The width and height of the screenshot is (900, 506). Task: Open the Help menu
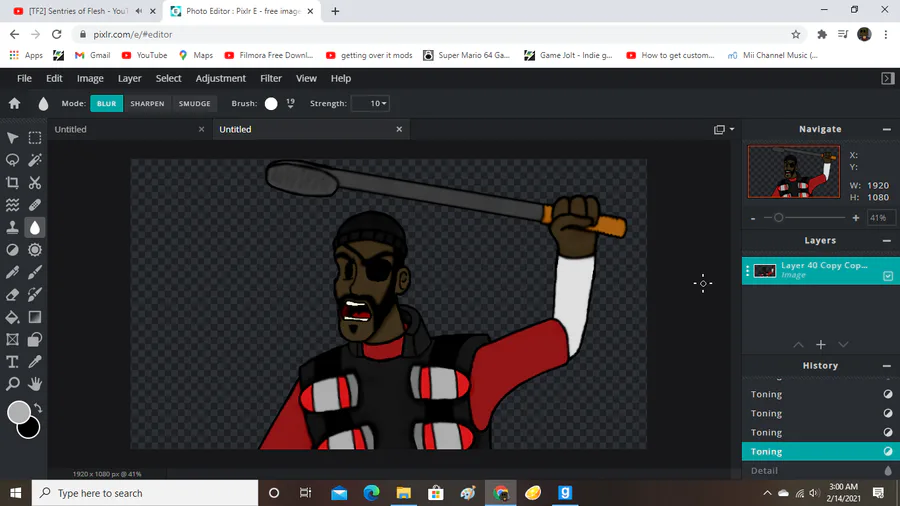pos(340,79)
